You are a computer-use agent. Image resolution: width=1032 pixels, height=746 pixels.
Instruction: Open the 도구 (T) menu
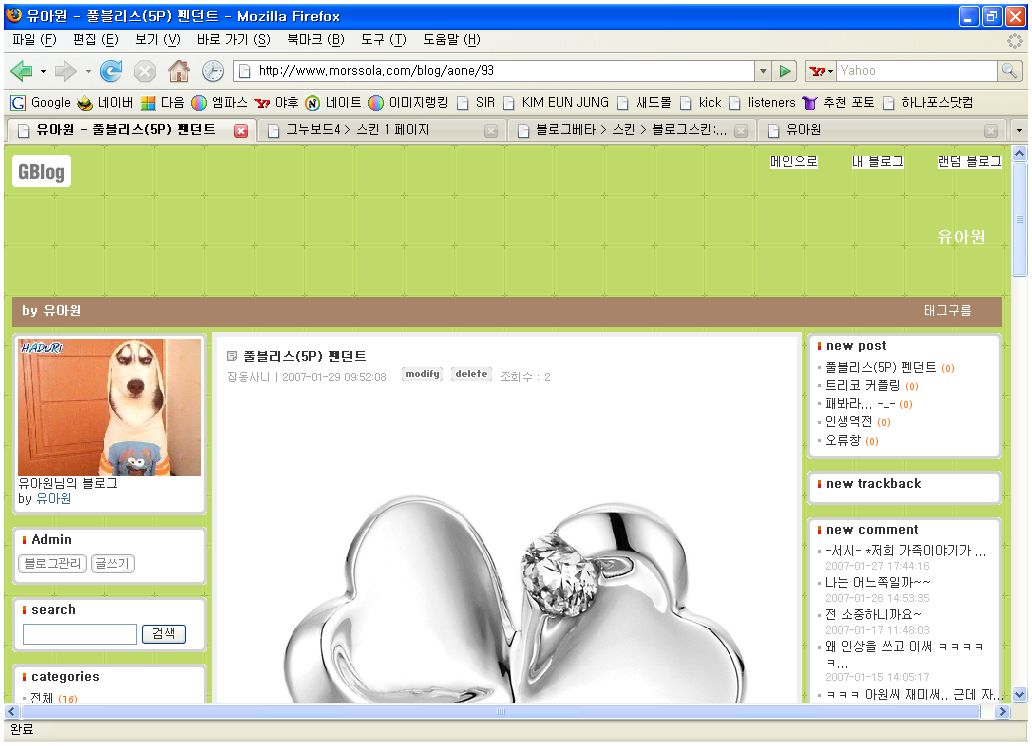384,40
